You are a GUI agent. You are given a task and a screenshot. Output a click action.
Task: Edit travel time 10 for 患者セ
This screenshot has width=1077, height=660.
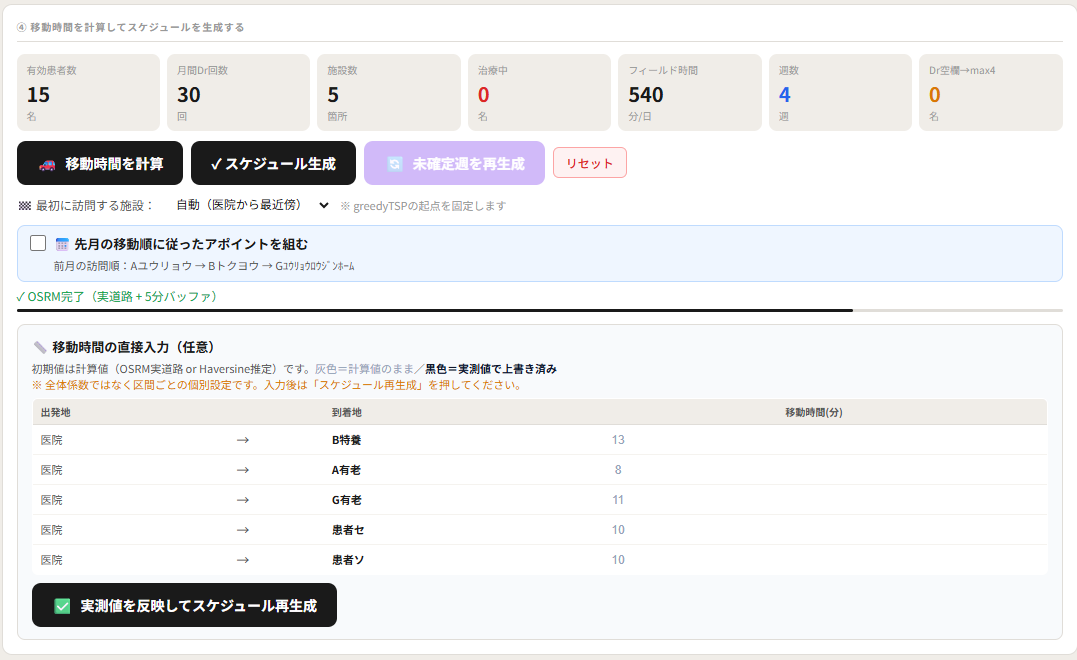click(x=618, y=530)
